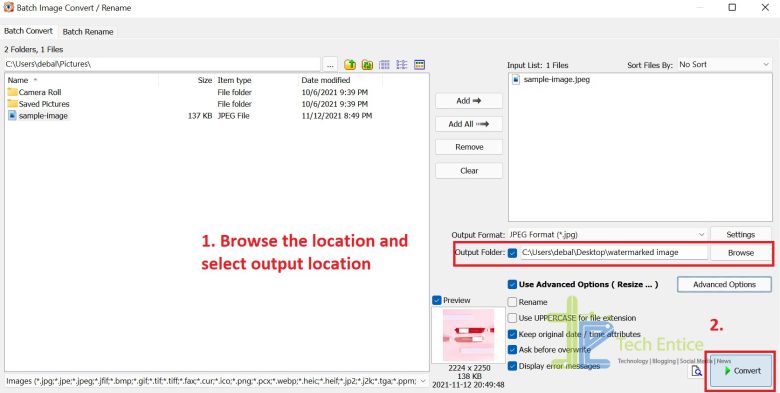
Task: Open the Images file type filter dropdown
Action: (216, 381)
